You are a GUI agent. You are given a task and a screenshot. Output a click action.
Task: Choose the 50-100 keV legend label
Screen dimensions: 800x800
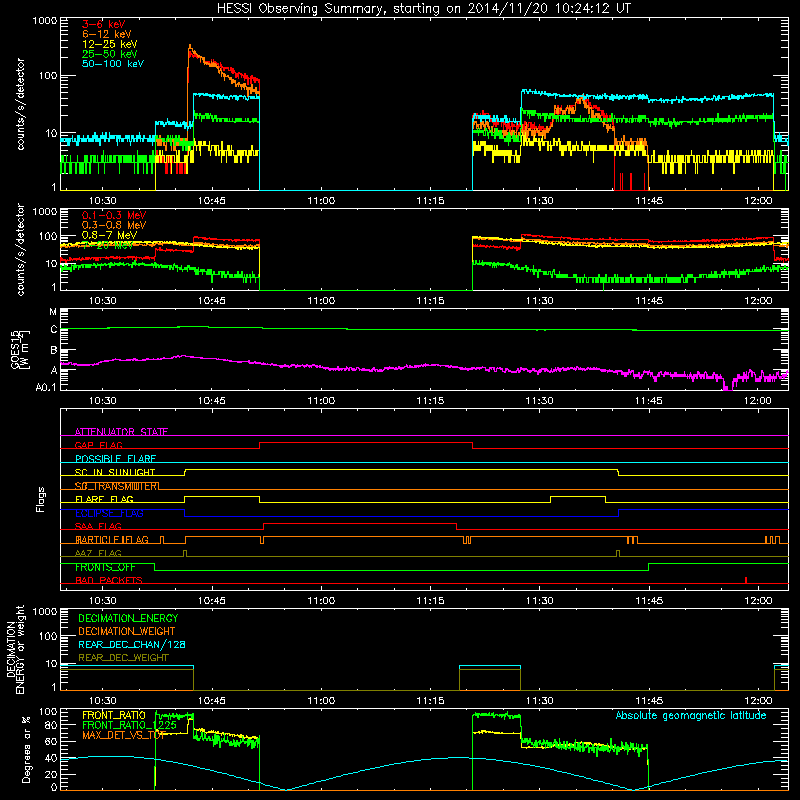tap(113, 64)
